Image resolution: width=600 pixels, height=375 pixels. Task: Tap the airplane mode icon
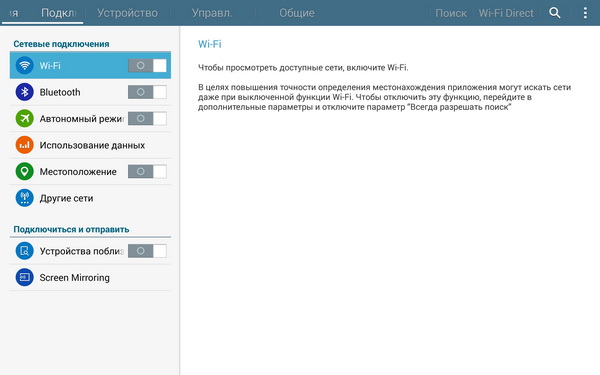24,119
